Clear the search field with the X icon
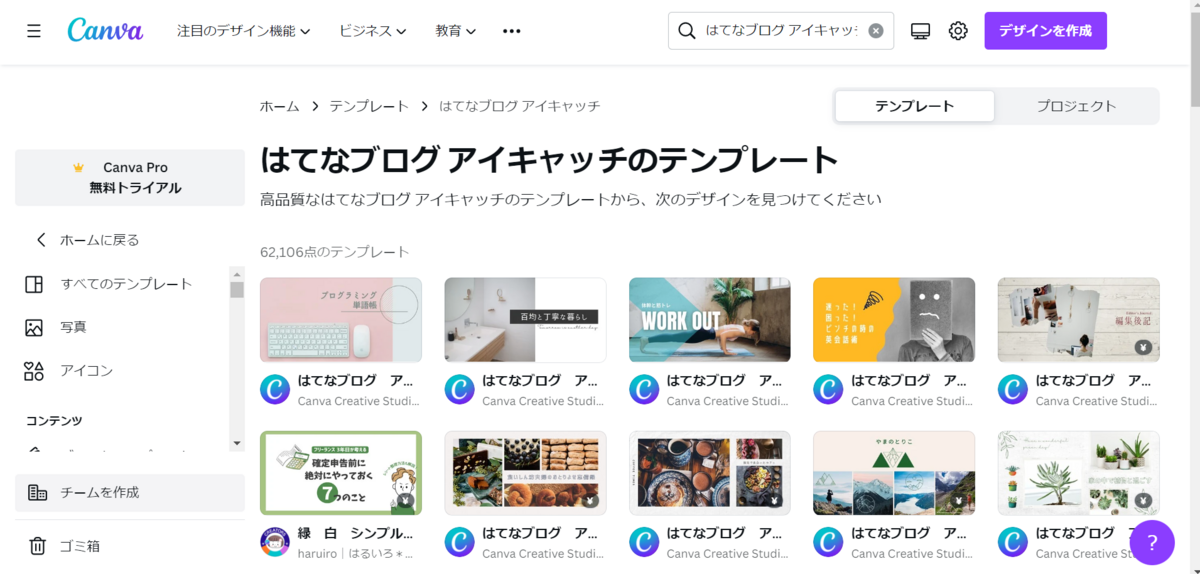This screenshot has width=1200, height=574. point(876,31)
